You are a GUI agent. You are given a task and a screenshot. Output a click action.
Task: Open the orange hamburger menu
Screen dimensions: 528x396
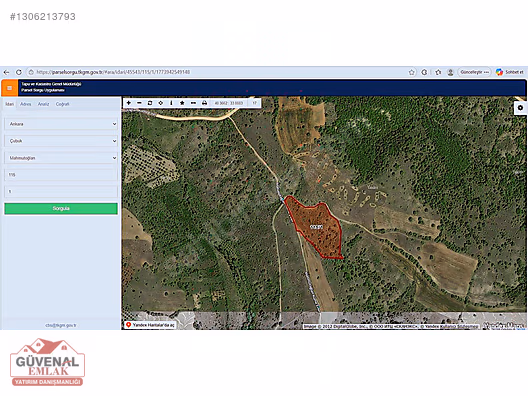9,88
